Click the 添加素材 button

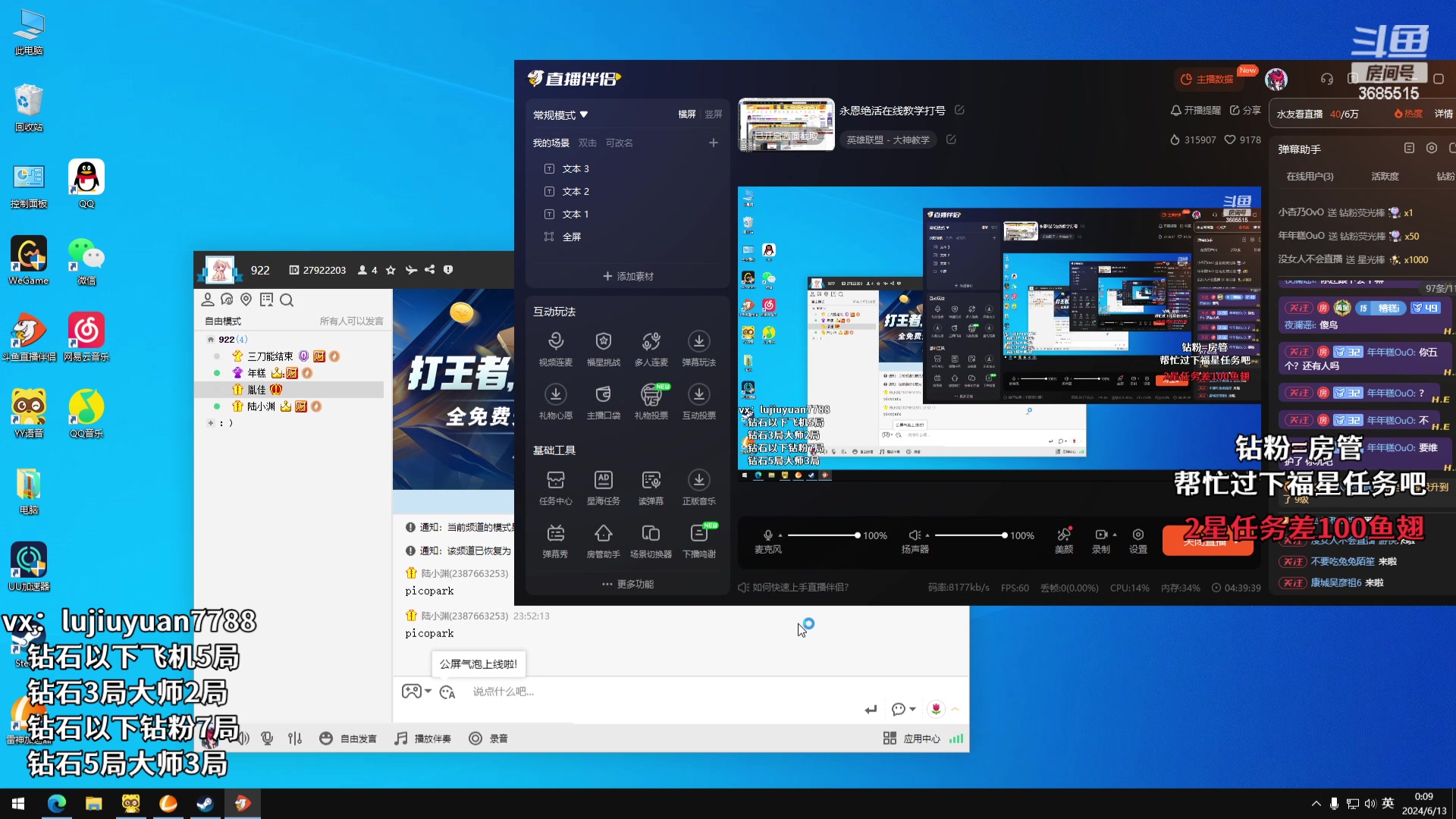(x=628, y=277)
